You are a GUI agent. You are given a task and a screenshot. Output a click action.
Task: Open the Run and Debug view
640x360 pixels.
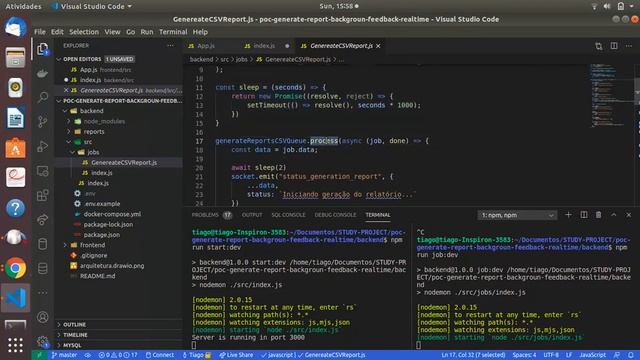[42, 146]
